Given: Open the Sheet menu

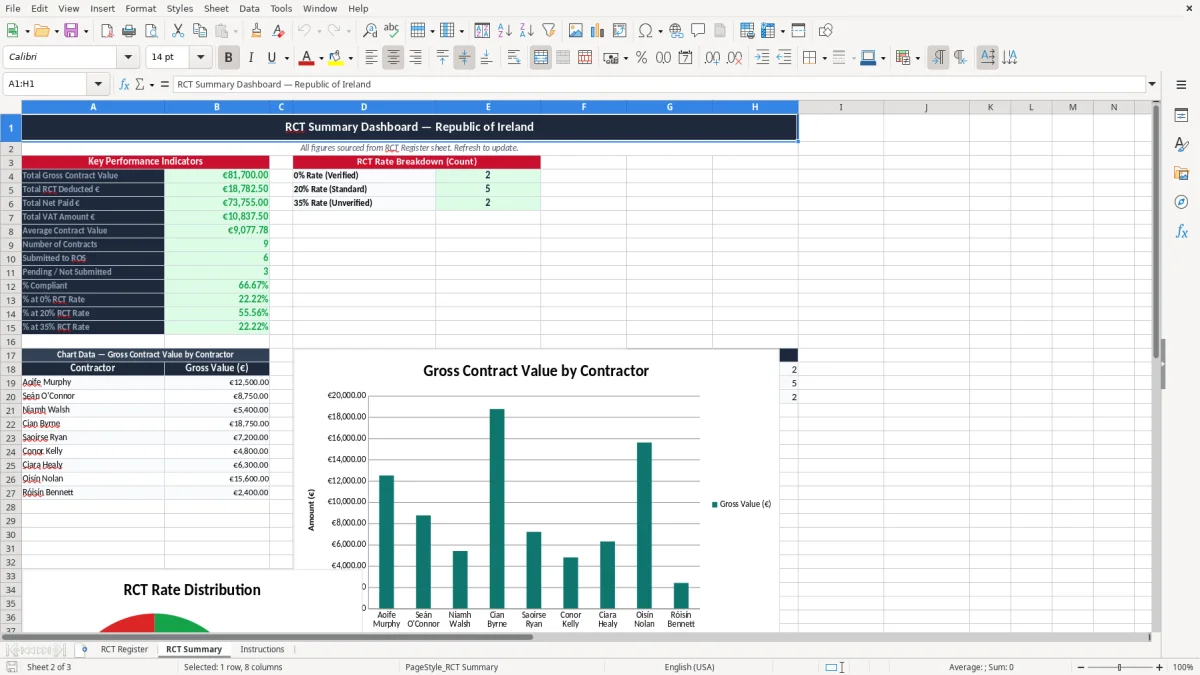Looking at the screenshot, I should [216, 8].
